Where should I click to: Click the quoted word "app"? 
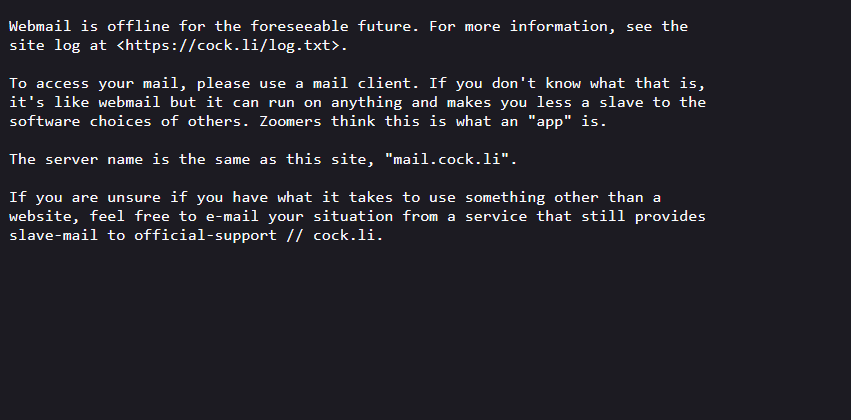[549, 122]
